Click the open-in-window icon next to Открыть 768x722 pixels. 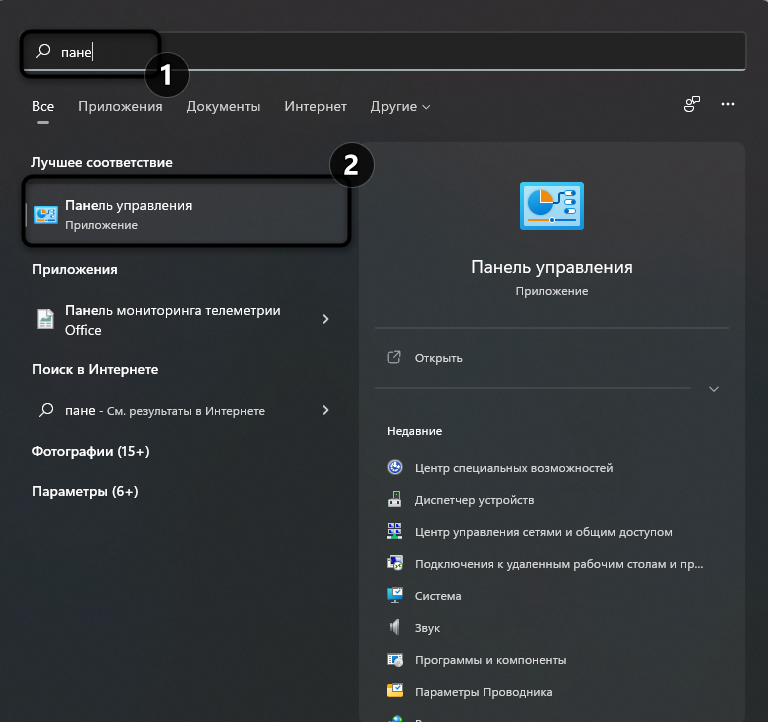coord(394,357)
